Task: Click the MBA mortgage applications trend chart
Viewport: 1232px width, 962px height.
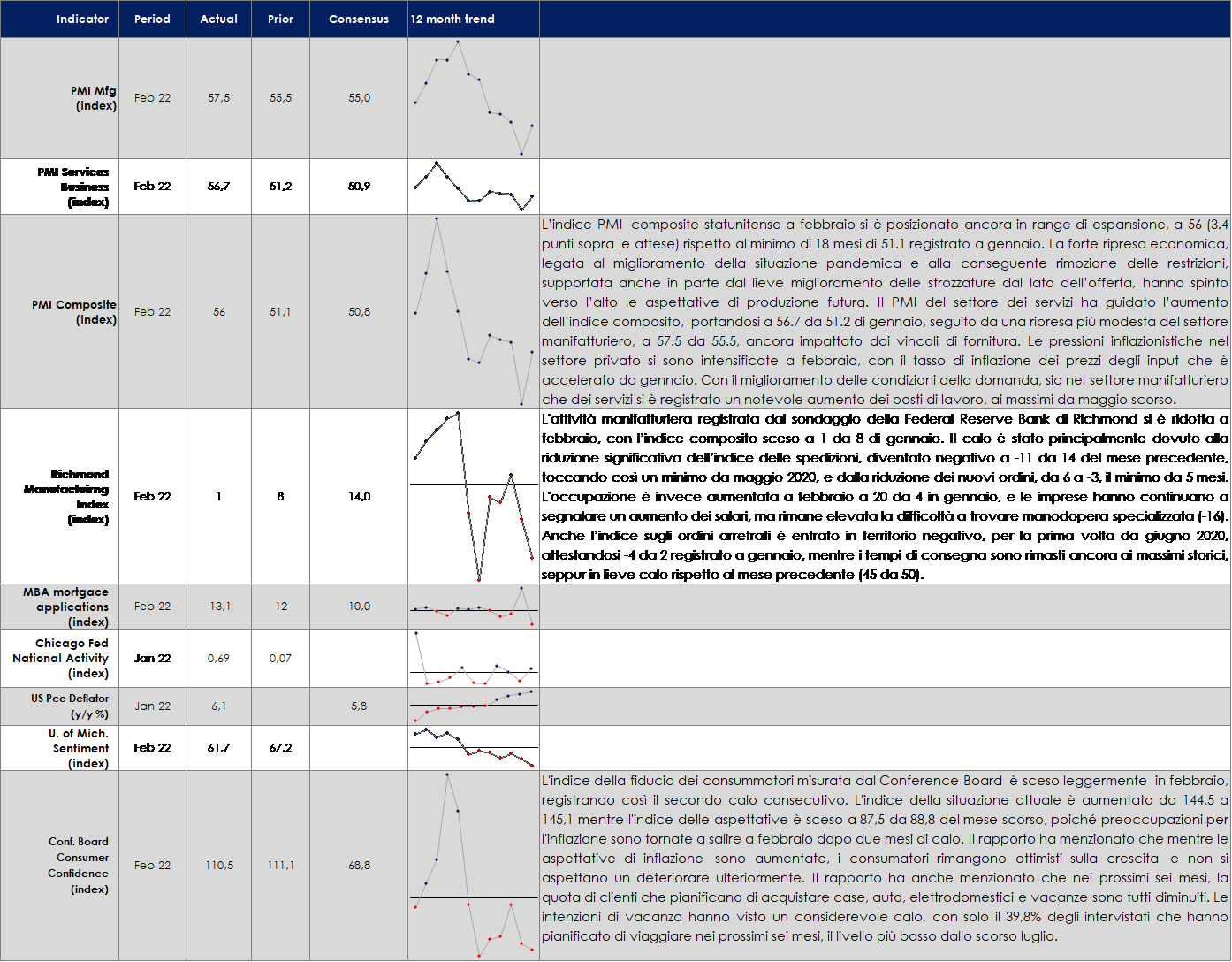Action: (474, 607)
